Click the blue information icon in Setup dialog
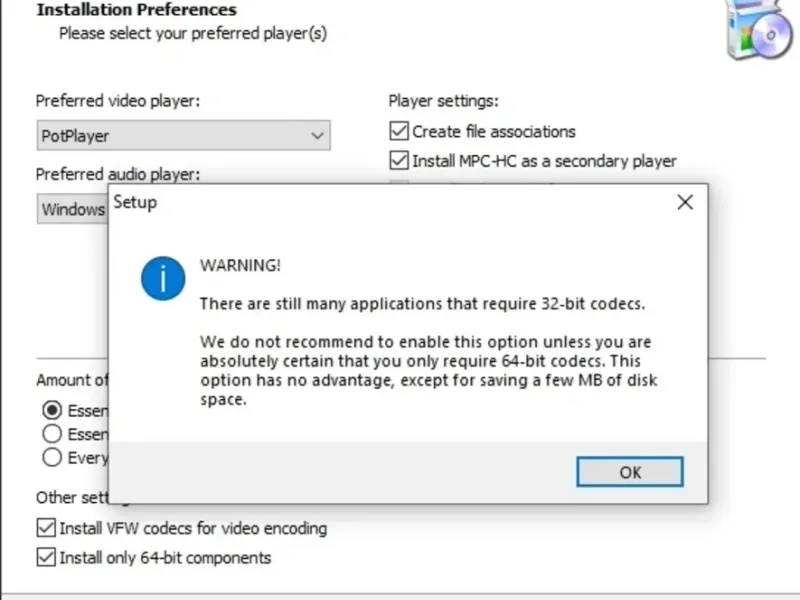Image resolution: width=800 pixels, height=600 pixels. point(163,277)
